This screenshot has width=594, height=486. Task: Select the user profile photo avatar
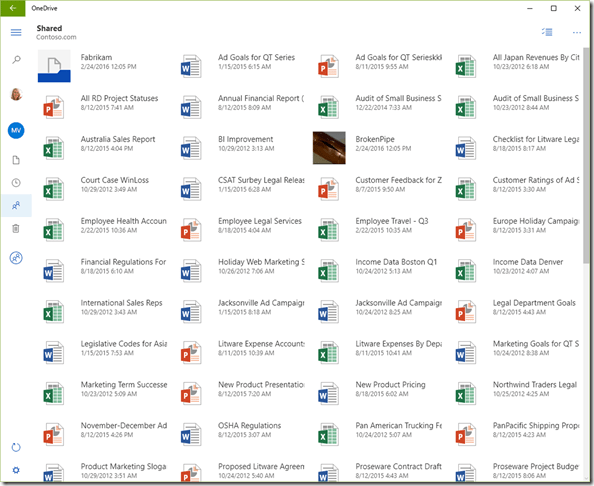pos(16,94)
